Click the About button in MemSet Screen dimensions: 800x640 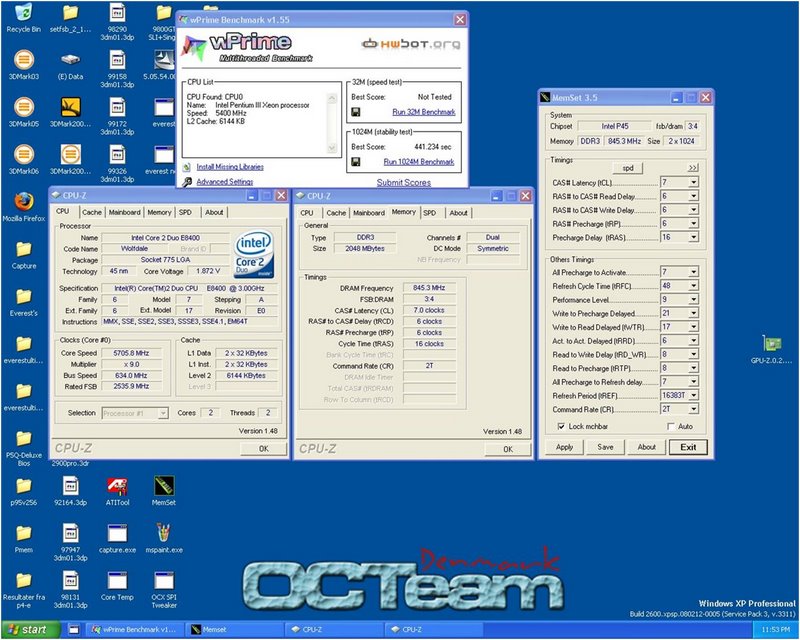(646, 447)
